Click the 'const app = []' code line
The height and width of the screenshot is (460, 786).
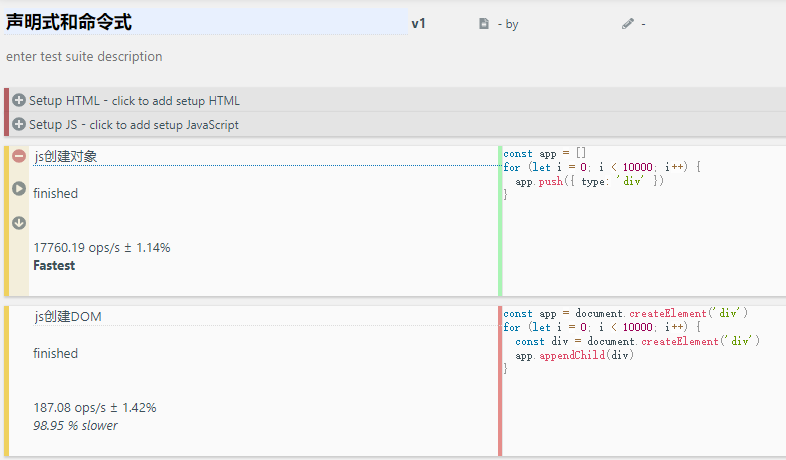coord(544,153)
